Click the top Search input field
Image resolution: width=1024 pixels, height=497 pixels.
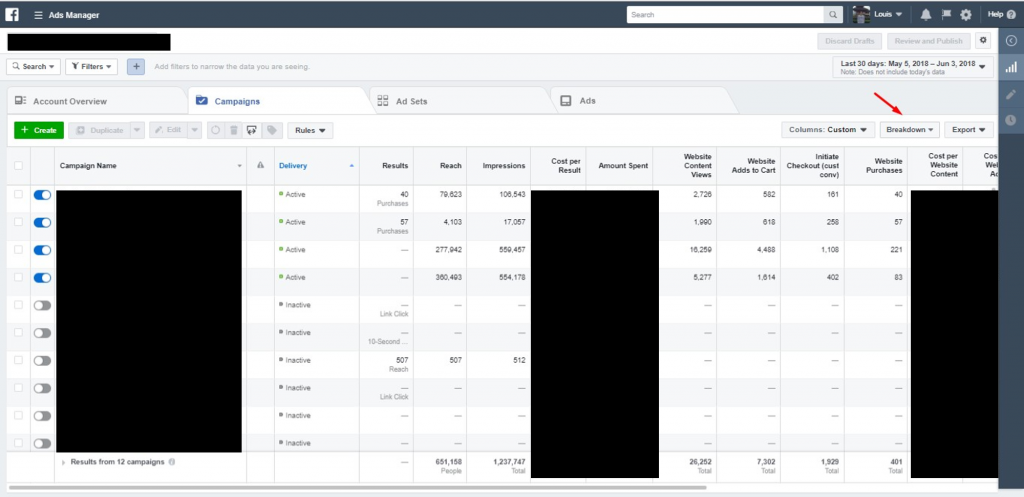tap(725, 14)
